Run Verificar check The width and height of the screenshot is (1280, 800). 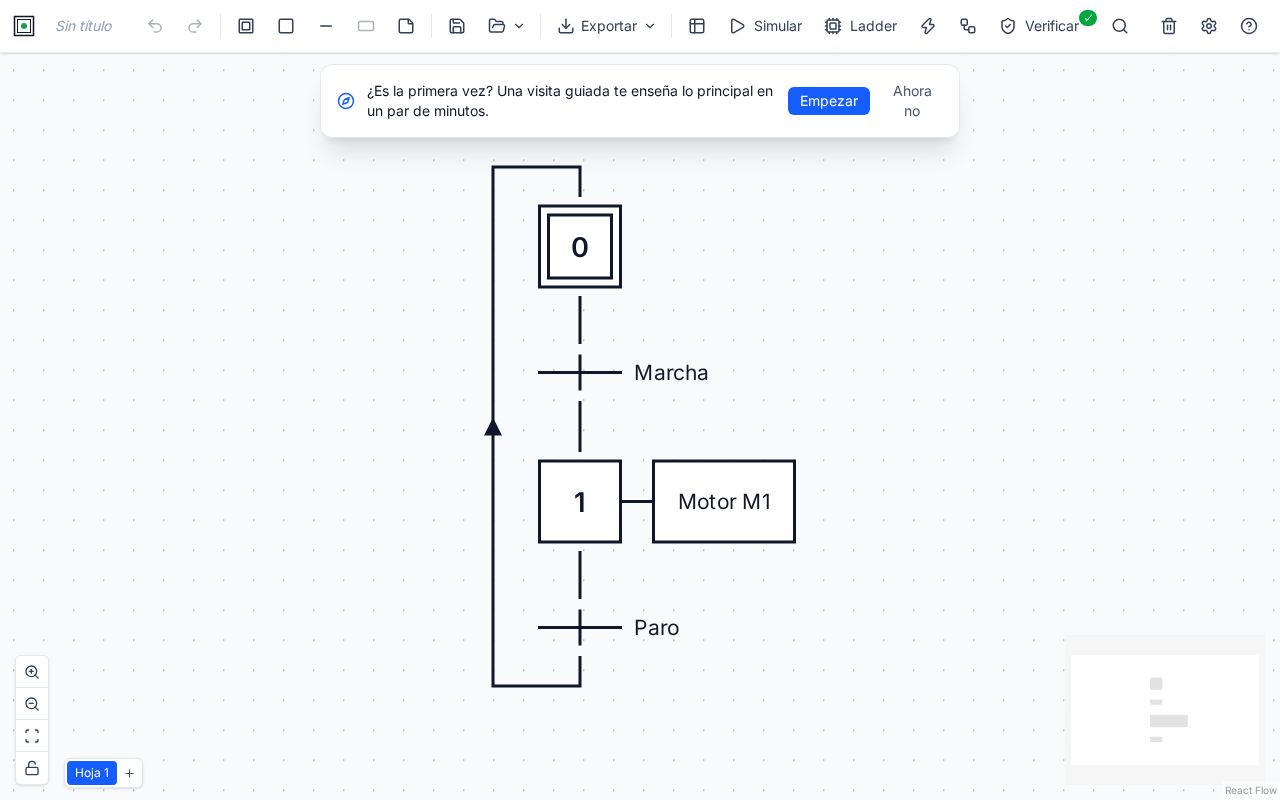(1040, 26)
